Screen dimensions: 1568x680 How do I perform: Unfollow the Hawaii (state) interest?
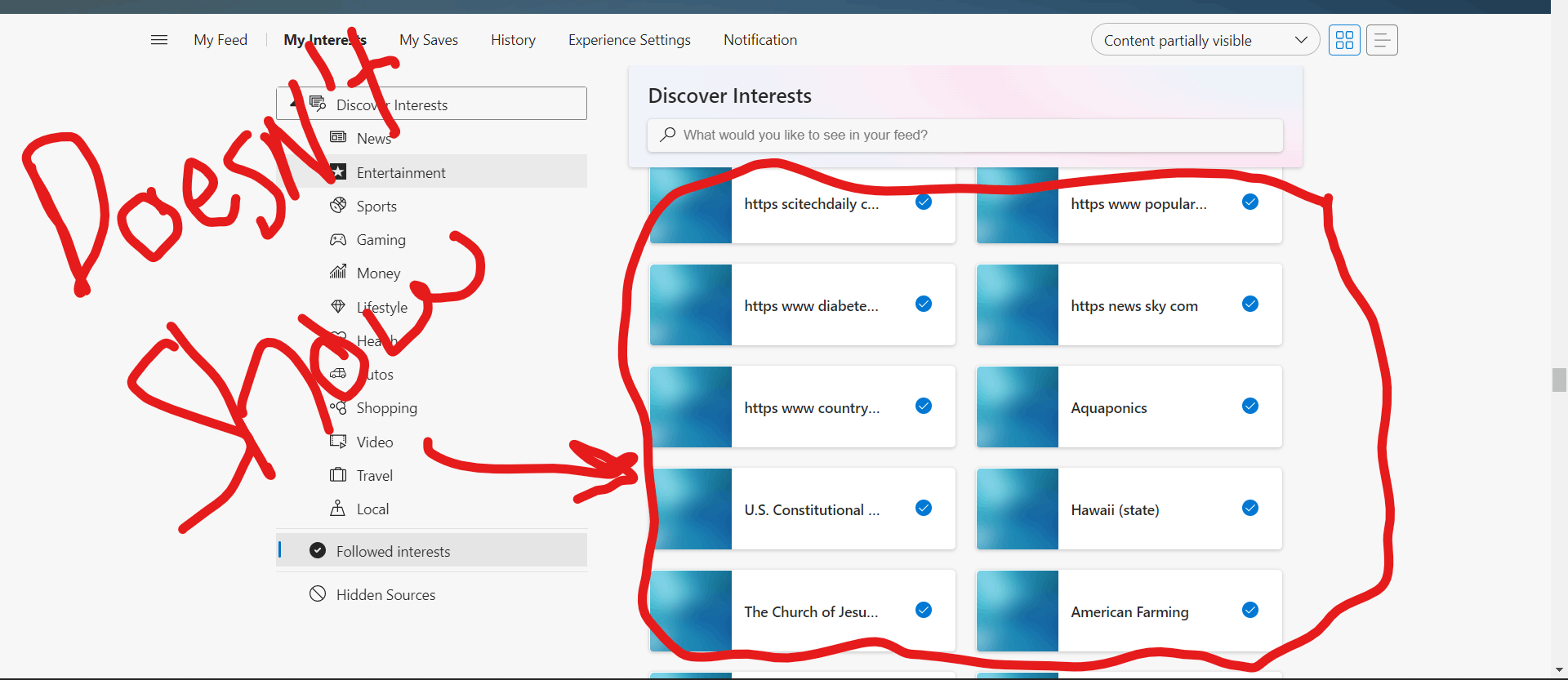[x=1250, y=508]
